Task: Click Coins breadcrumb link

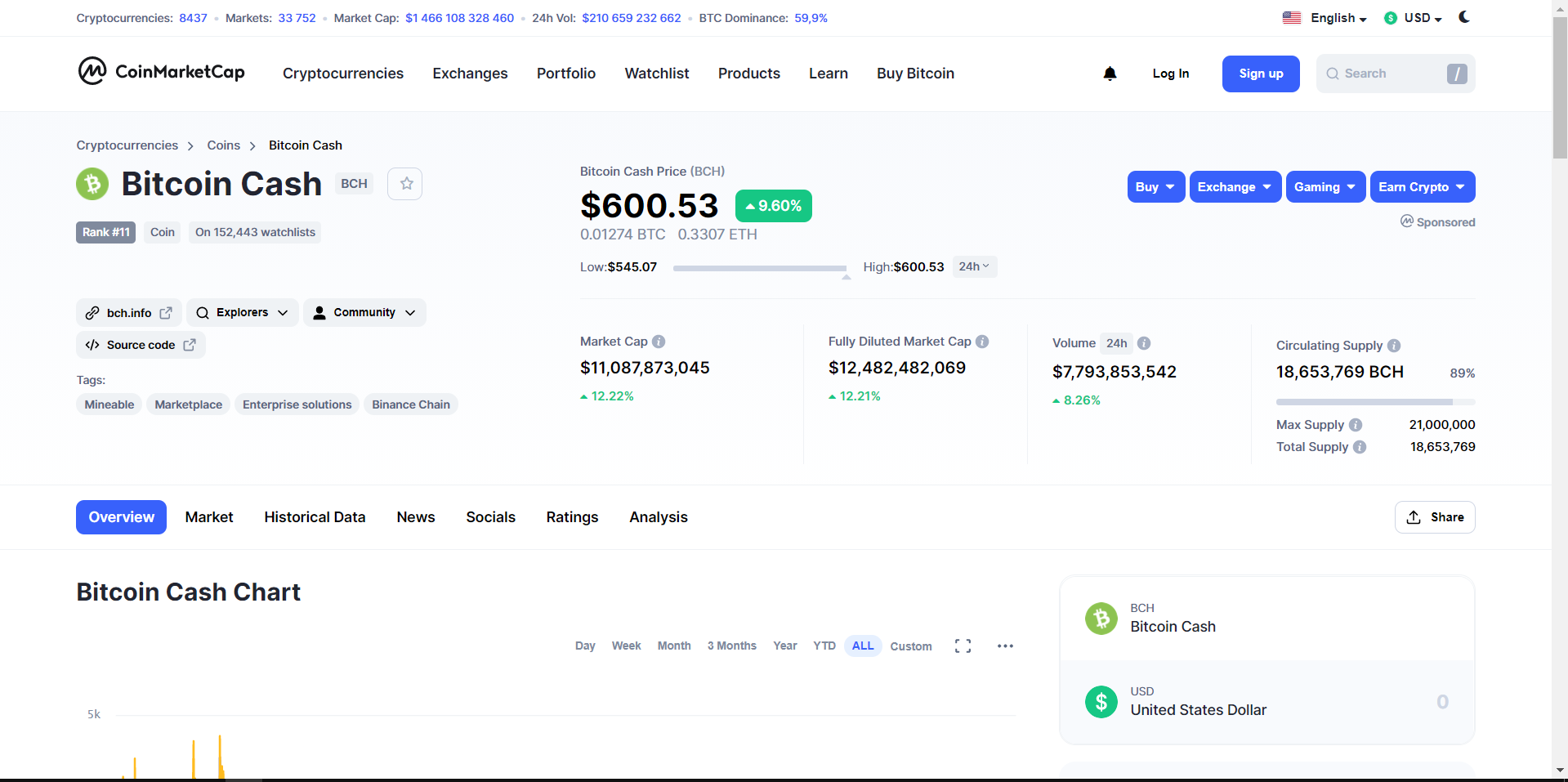Action: 223,145
